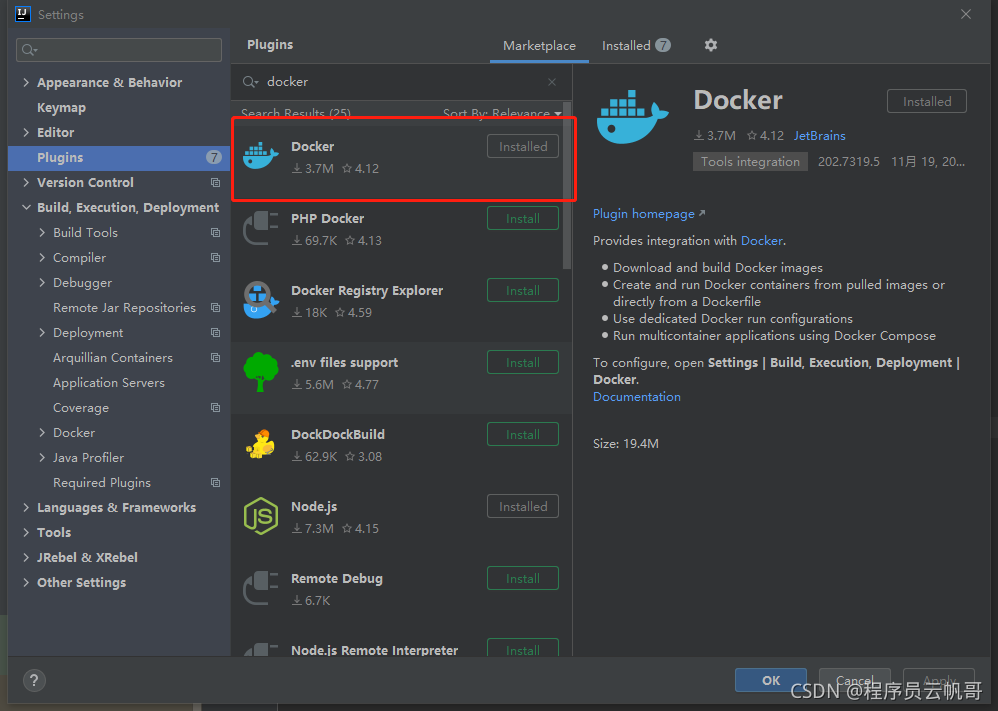Open the JetBrains vendor link

(x=819, y=136)
